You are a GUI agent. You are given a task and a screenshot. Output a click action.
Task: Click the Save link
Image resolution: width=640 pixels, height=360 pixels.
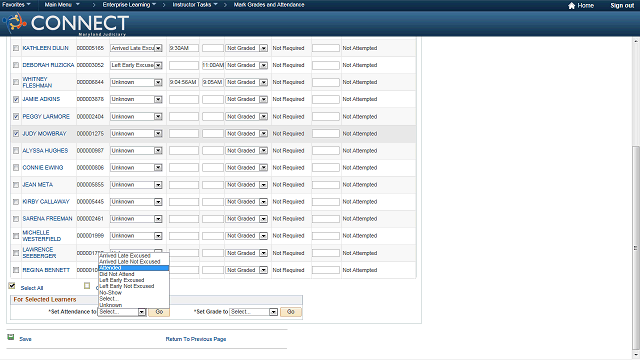[25, 339]
